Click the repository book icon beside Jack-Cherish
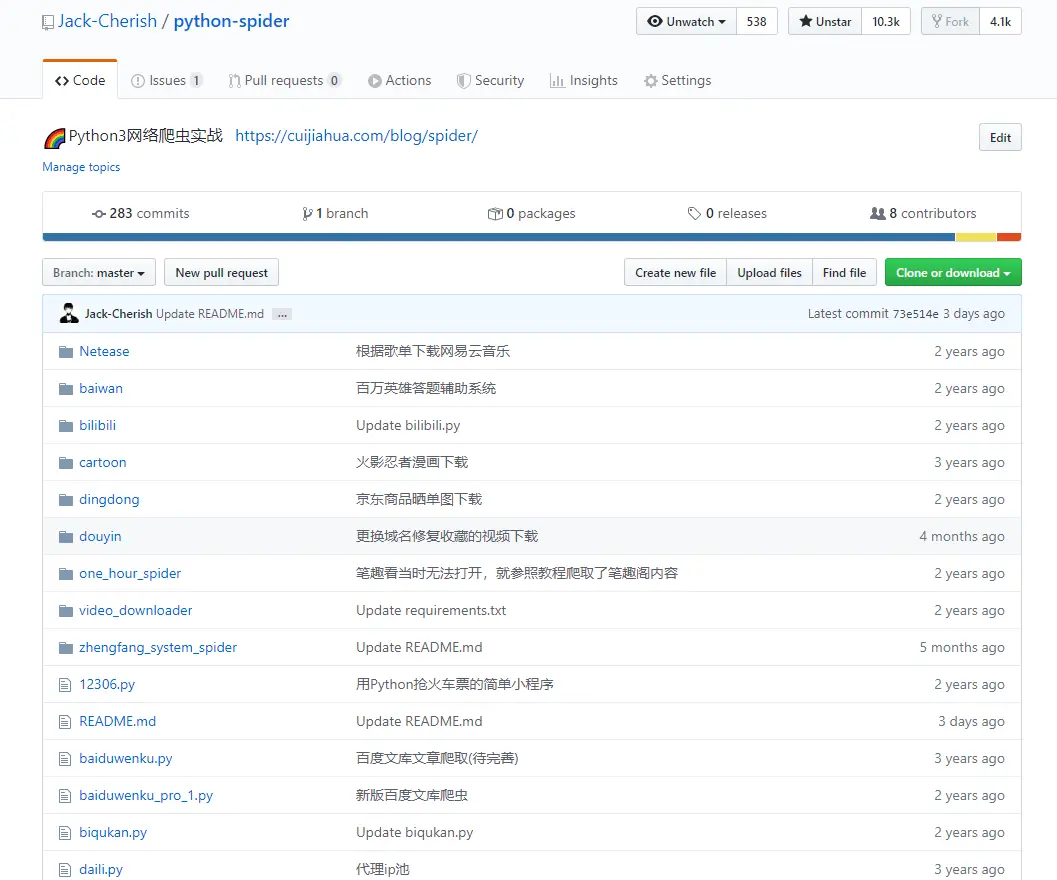The height and width of the screenshot is (880, 1057). [47, 21]
